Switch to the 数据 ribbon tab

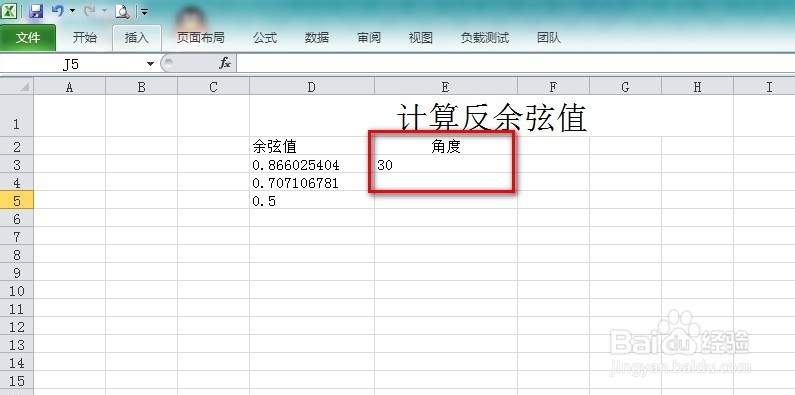(x=317, y=38)
